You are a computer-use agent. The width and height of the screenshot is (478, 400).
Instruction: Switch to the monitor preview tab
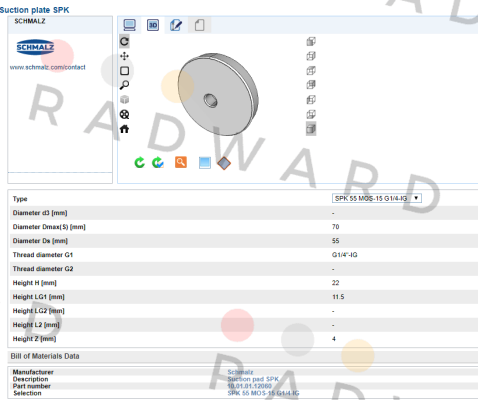(129, 25)
